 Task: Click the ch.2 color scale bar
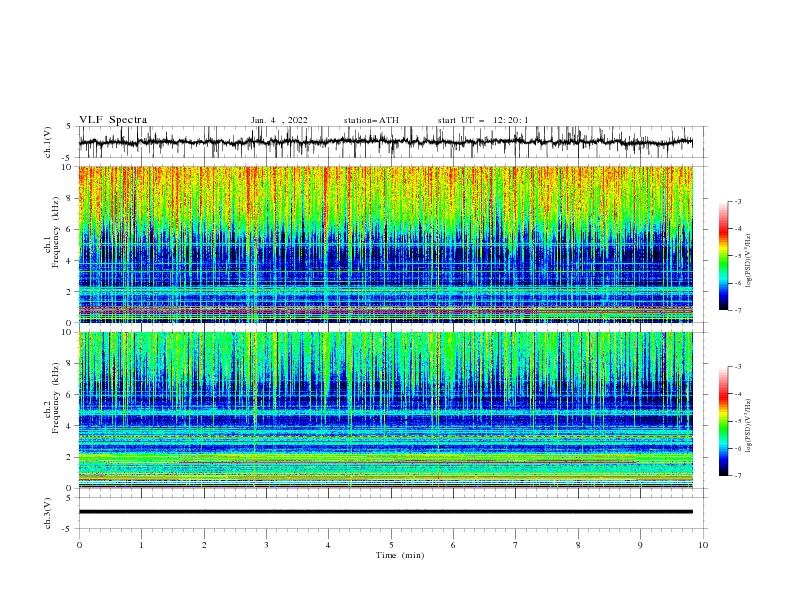(723, 421)
